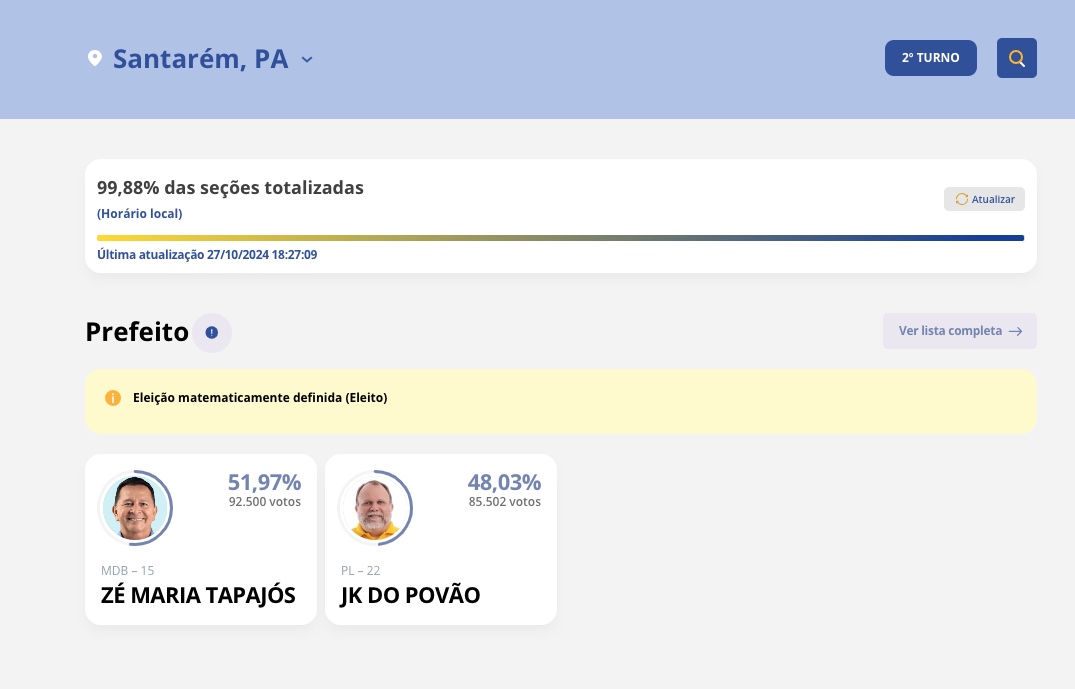Click the Horário local label
1075x689 pixels.
139,214
